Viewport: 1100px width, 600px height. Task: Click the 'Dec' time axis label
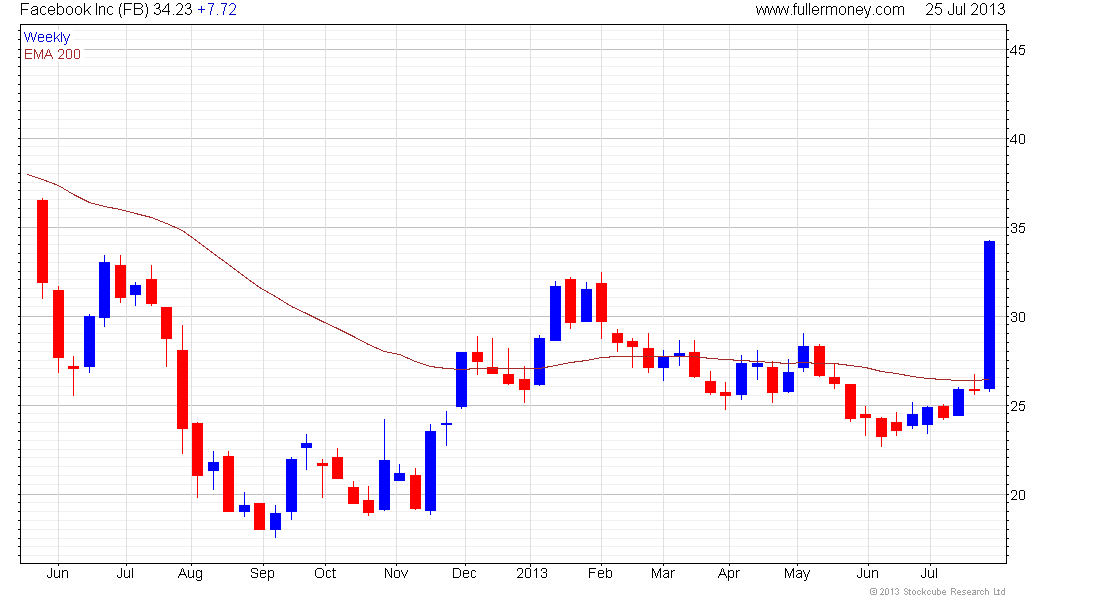(x=464, y=573)
